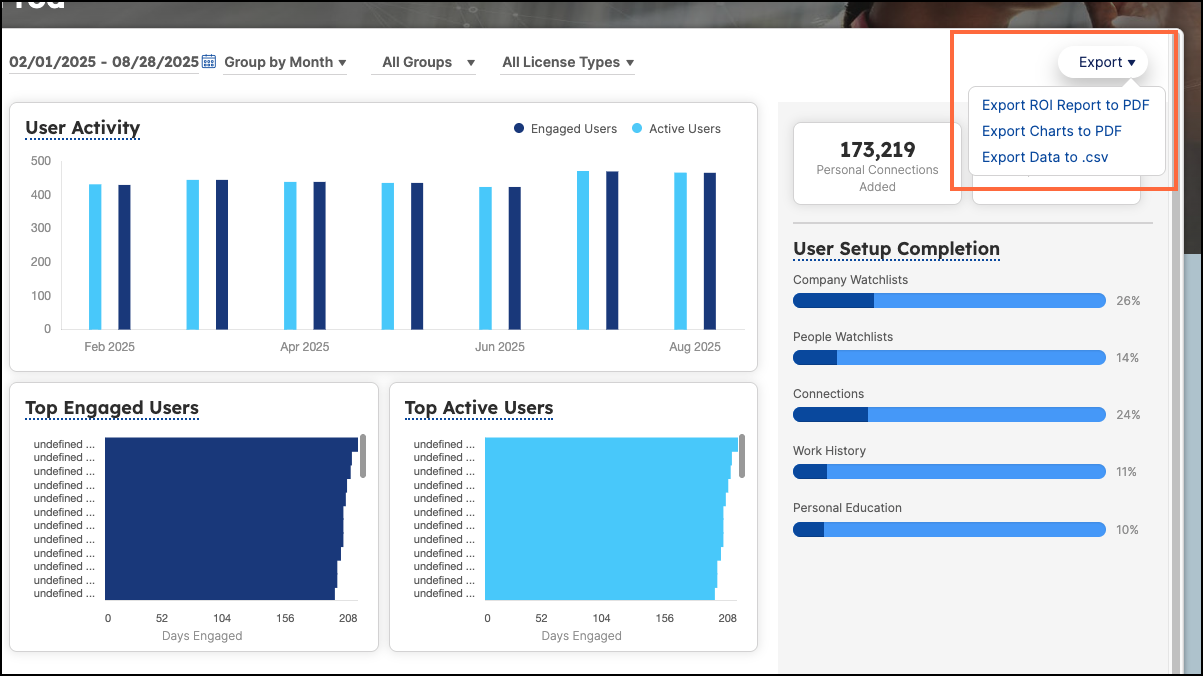Choose Export Data to .csv
Viewport: 1203px width, 676px height.
tap(1044, 156)
